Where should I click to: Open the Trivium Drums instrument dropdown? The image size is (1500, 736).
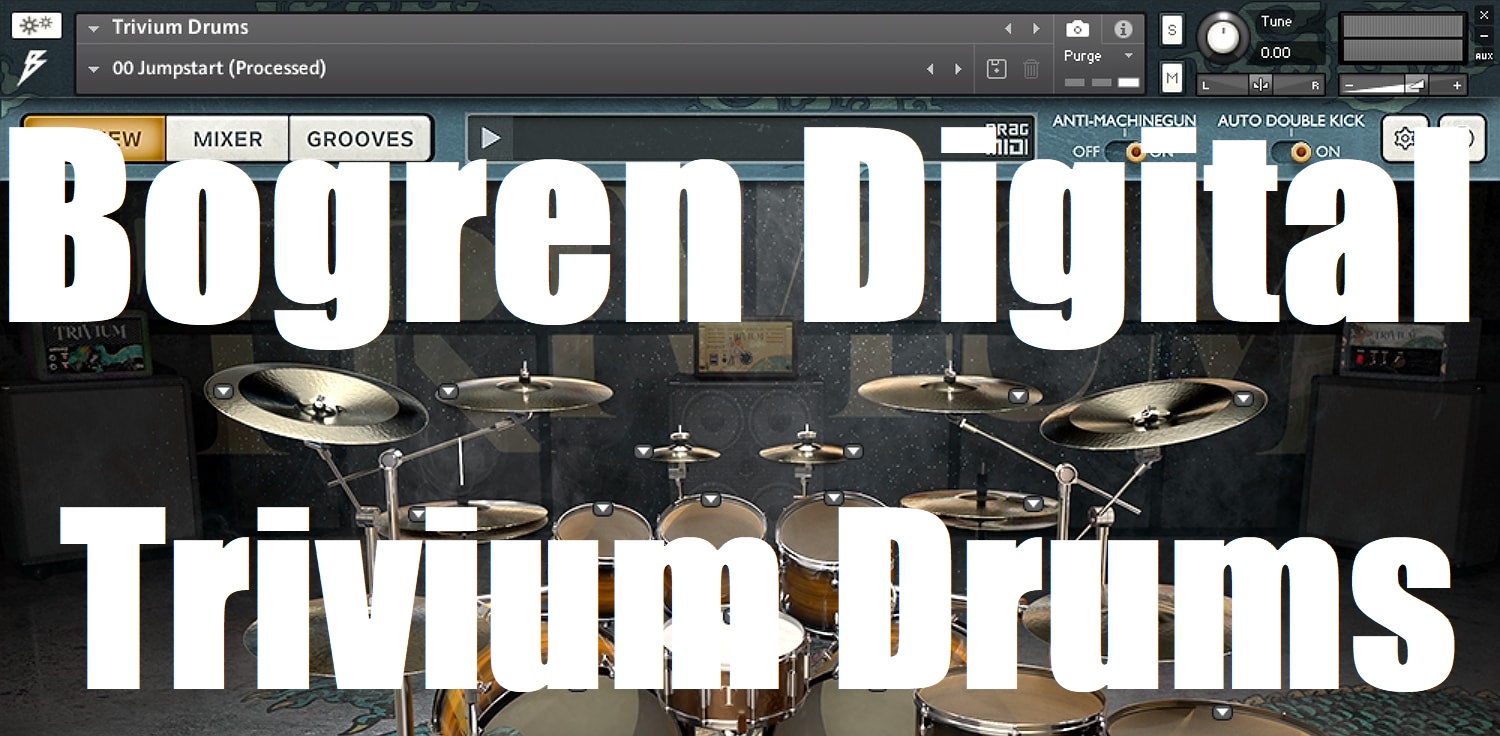click(x=94, y=28)
